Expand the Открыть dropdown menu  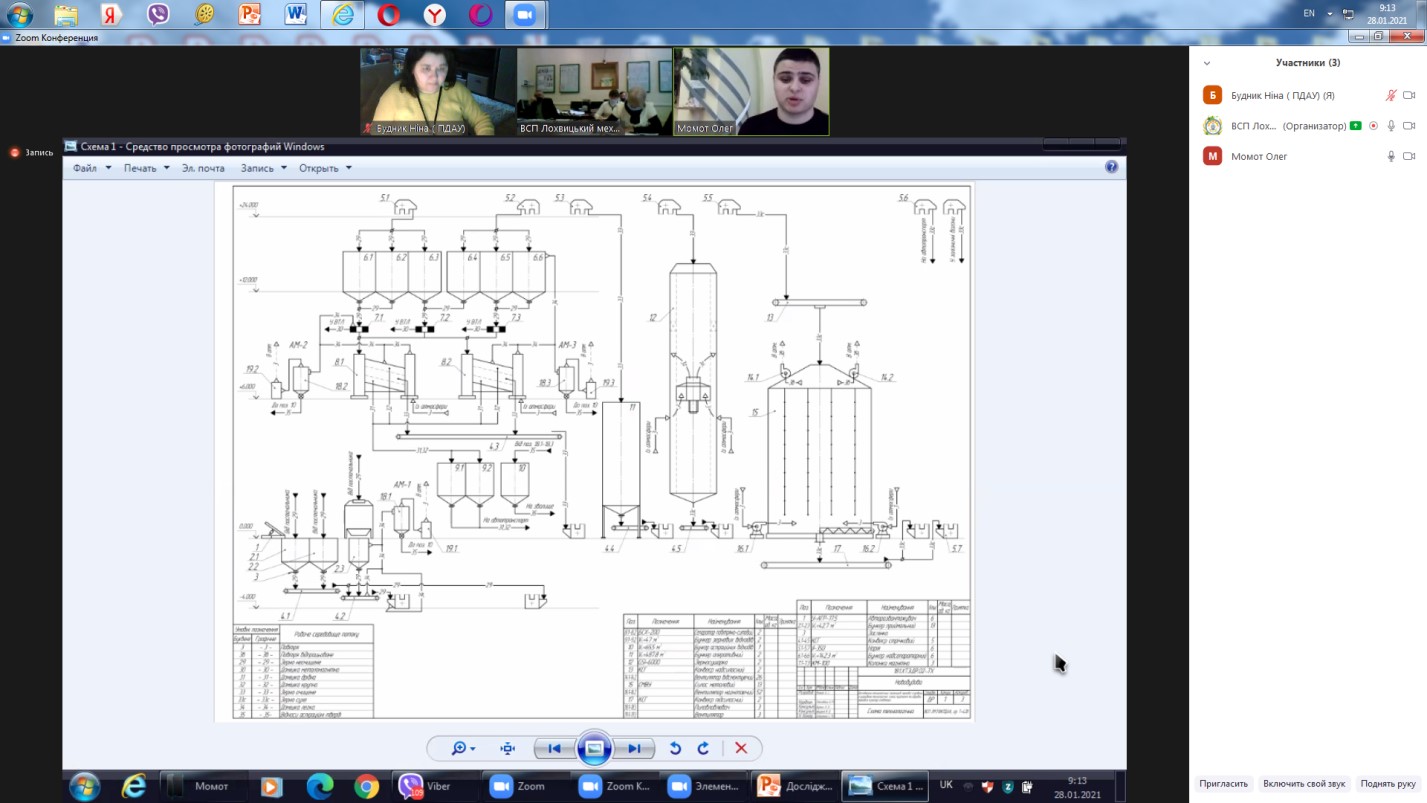(x=325, y=168)
